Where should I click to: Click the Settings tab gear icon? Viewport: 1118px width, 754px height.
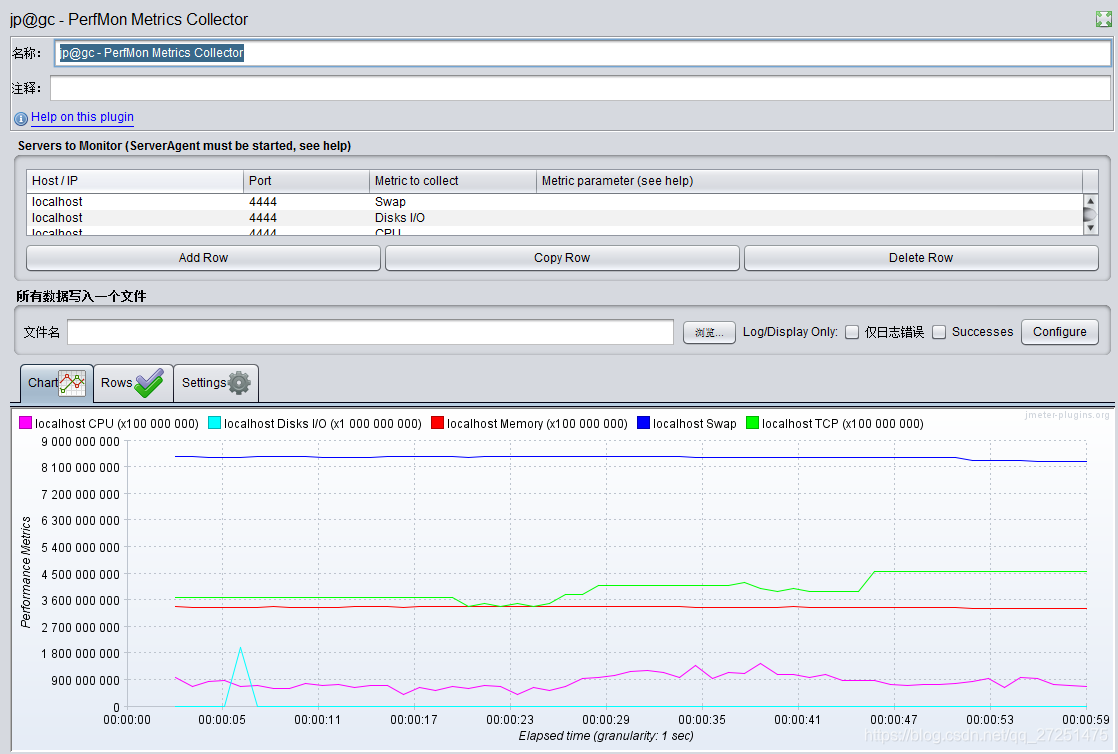(239, 383)
